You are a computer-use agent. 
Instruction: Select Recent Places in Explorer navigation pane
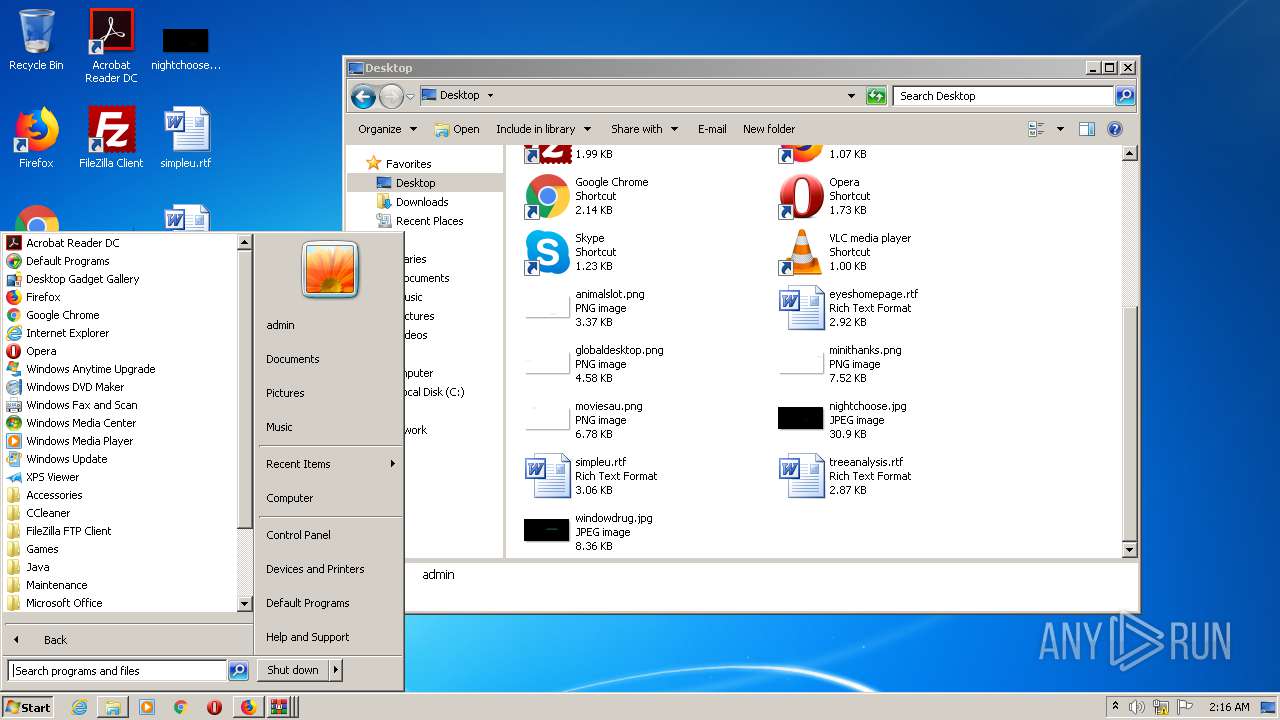429,221
